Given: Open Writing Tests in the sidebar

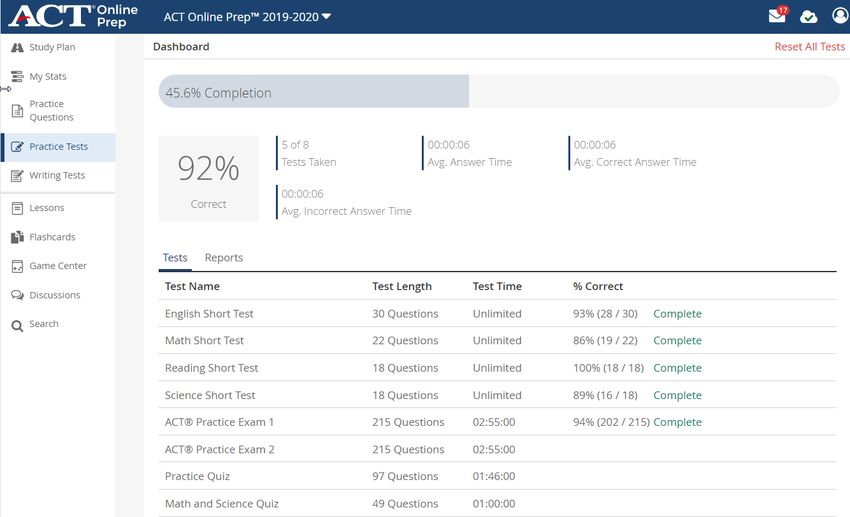Looking at the screenshot, I should point(58,176).
